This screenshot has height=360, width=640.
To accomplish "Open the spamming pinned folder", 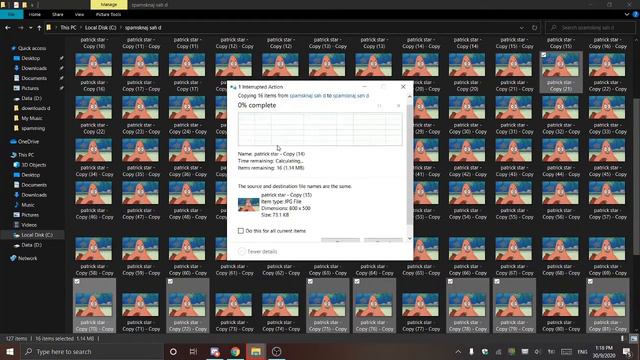I will click(33, 128).
